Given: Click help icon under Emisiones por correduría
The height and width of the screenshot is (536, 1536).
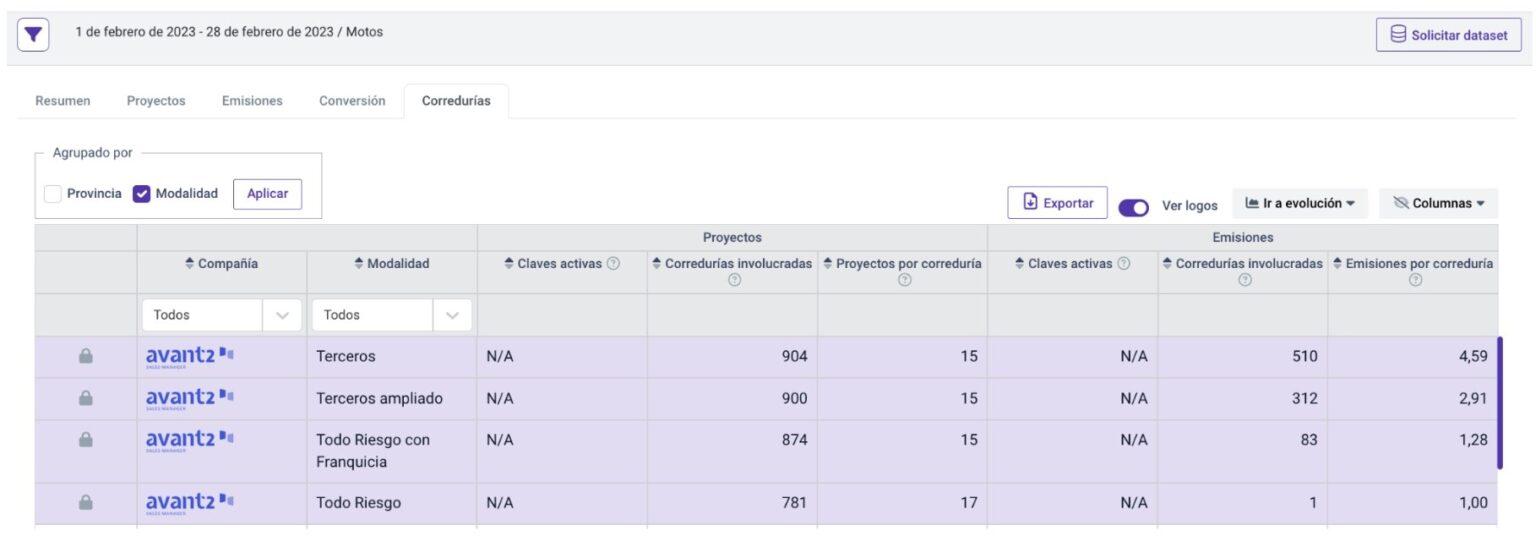Looking at the screenshot, I should [x=1414, y=280].
